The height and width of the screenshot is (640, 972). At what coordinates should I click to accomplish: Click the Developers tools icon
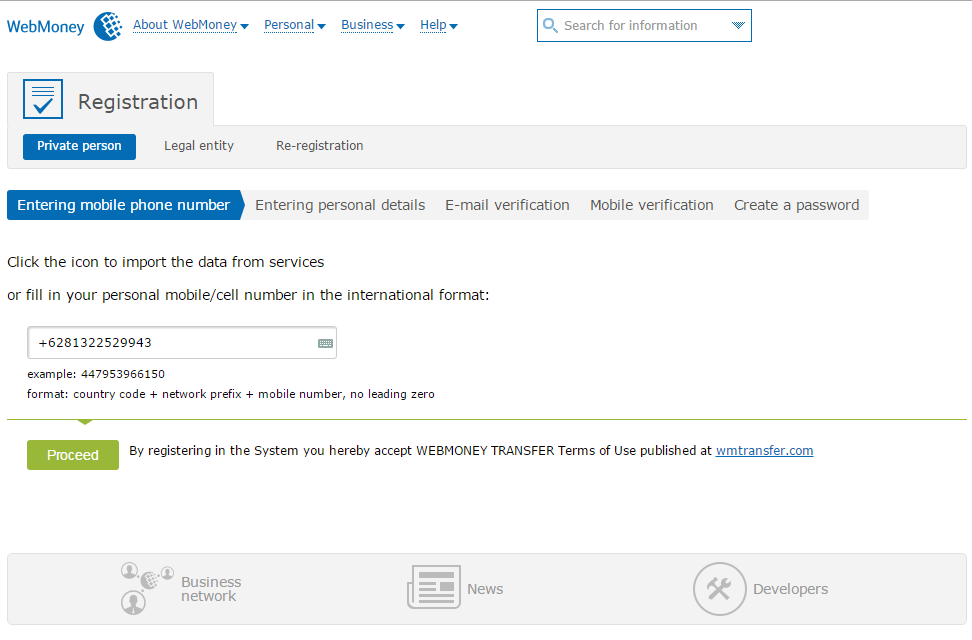click(719, 589)
